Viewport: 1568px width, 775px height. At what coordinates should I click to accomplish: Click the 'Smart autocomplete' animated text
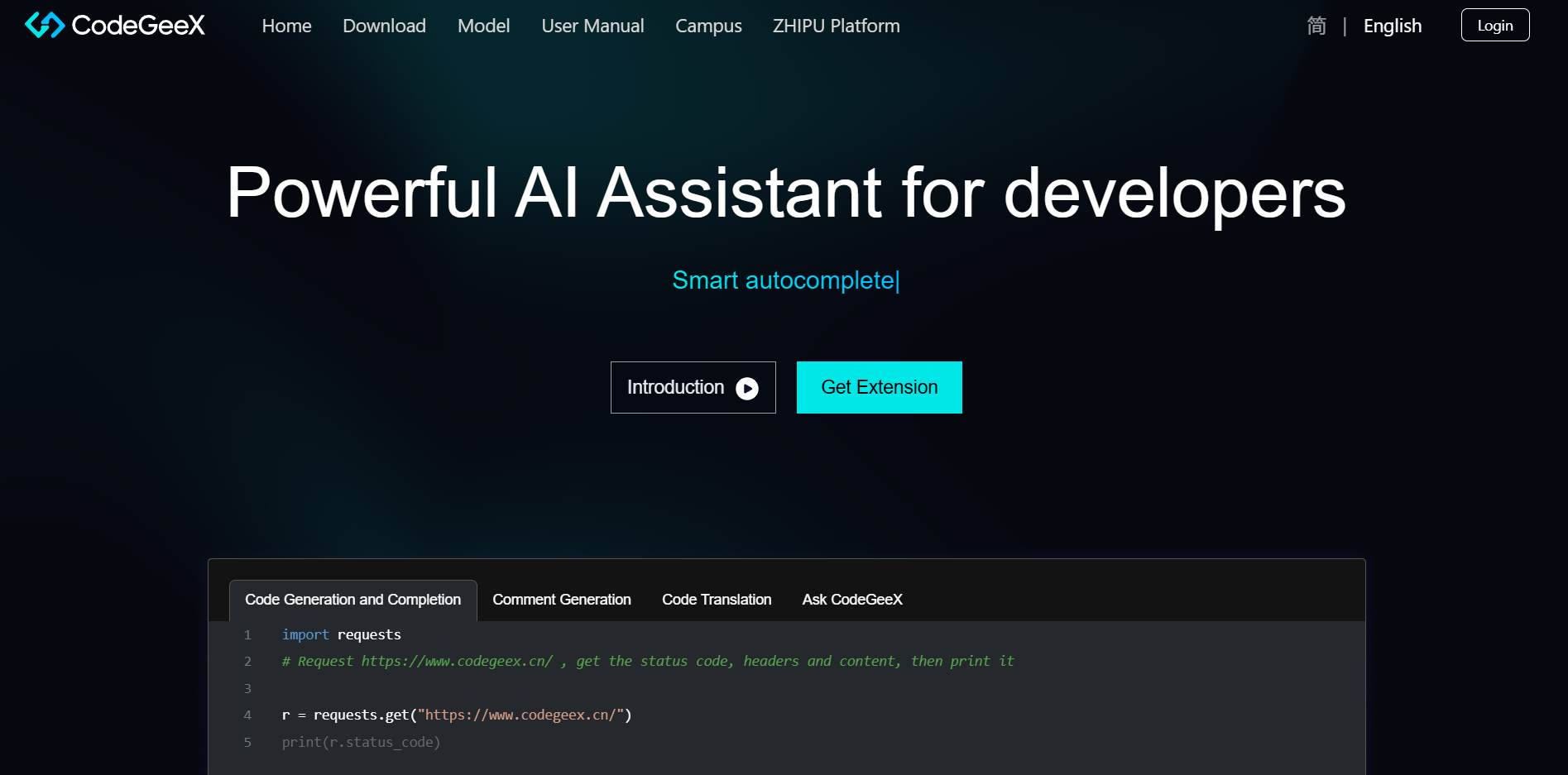tap(785, 280)
